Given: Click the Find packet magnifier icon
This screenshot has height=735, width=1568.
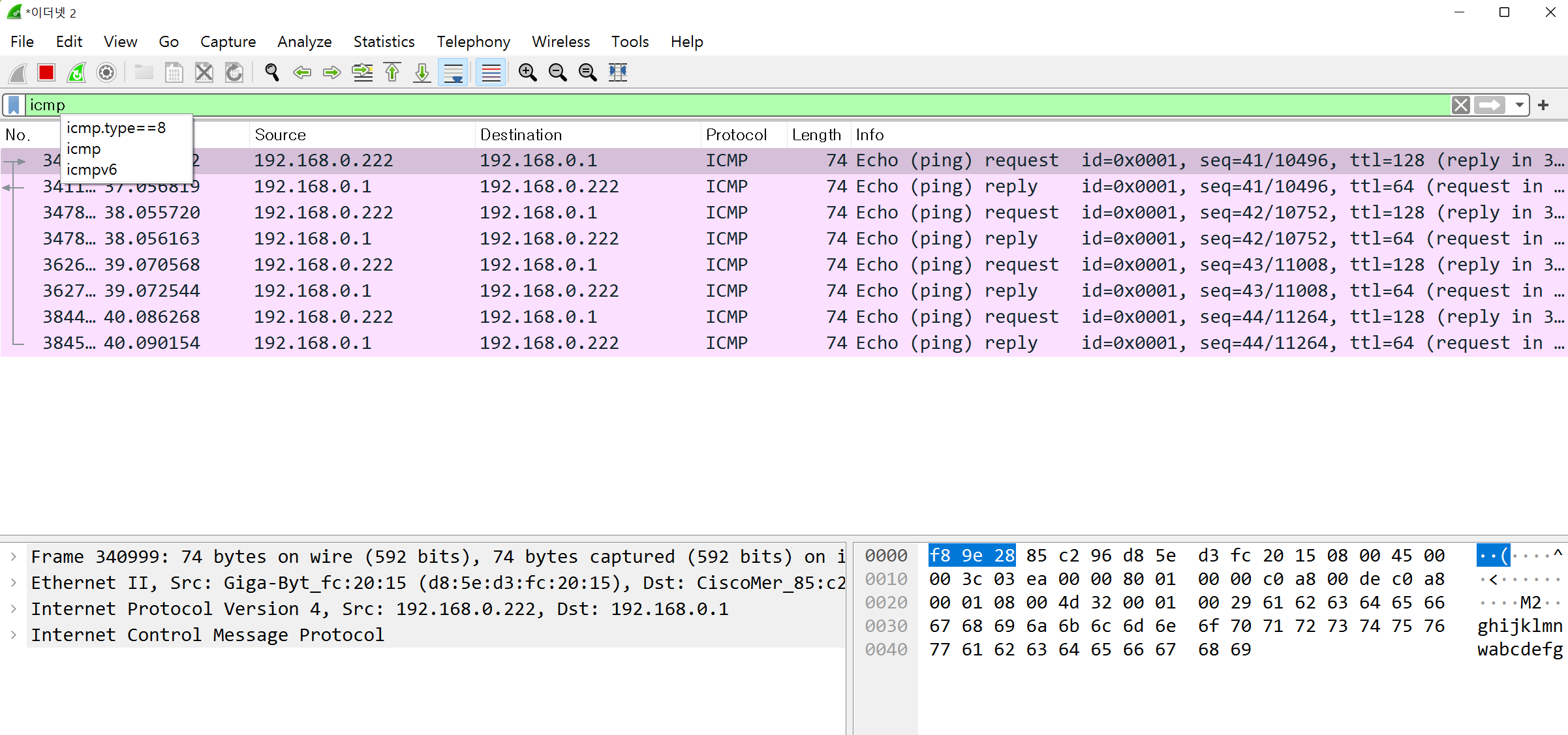Looking at the screenshot, I should point(271,72).
